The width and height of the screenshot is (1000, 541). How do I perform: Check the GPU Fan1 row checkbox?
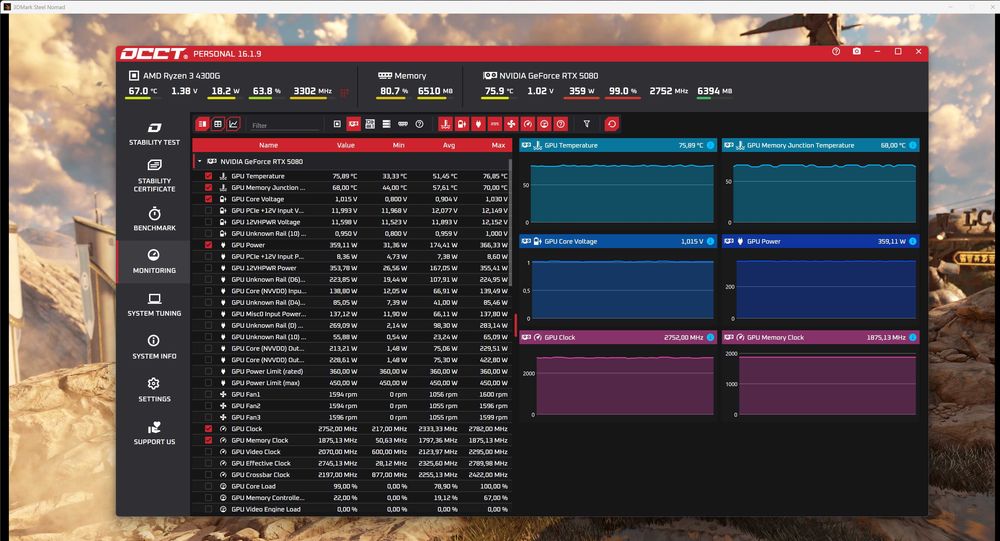click(209, 394)
